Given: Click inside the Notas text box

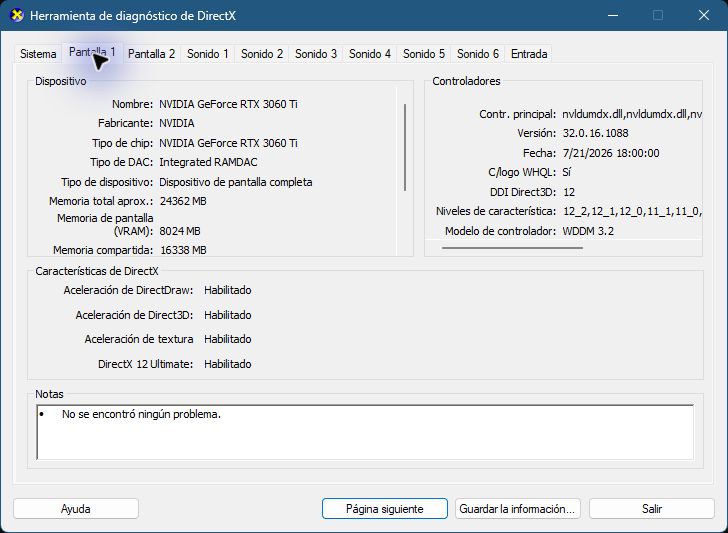Looking at the screenshot, I should tap(365, 432).
